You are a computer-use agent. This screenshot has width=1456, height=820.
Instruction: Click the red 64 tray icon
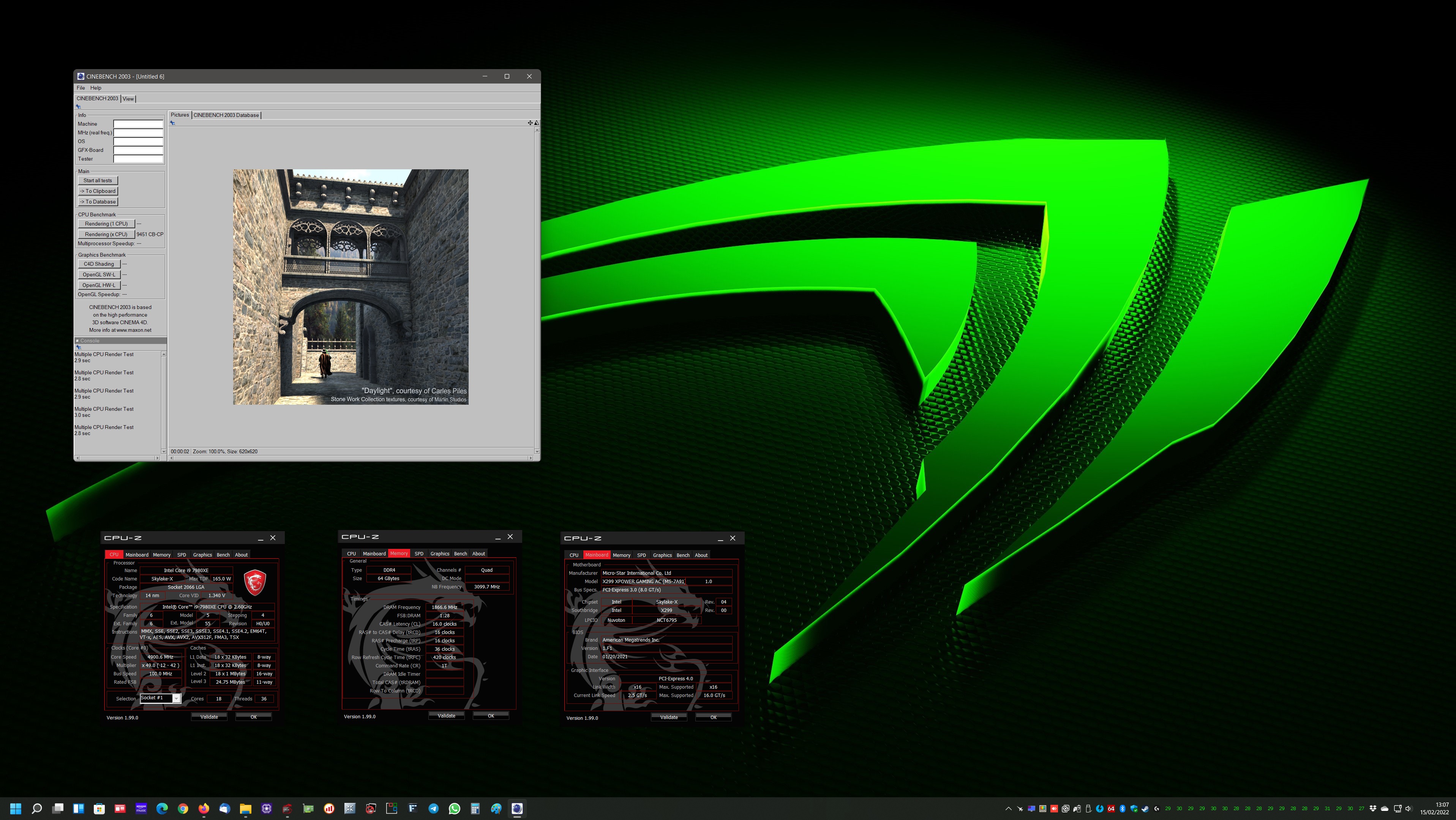(x=1111, y=809)
